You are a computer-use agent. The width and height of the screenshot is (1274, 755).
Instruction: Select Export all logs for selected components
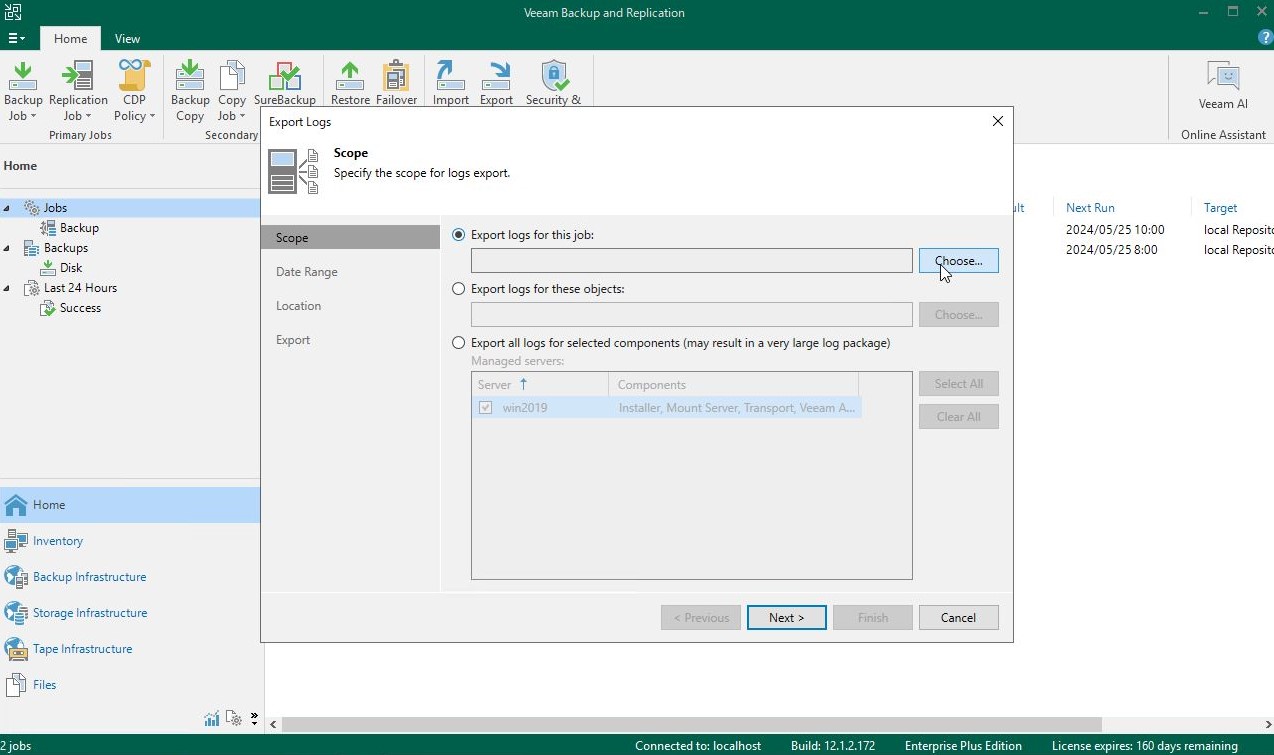[459, 343]
